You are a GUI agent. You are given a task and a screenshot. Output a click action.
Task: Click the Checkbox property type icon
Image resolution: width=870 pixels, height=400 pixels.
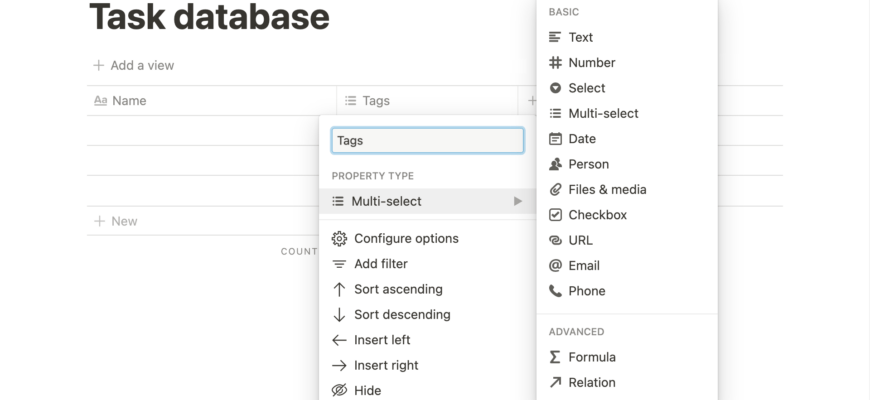point(555,215)
